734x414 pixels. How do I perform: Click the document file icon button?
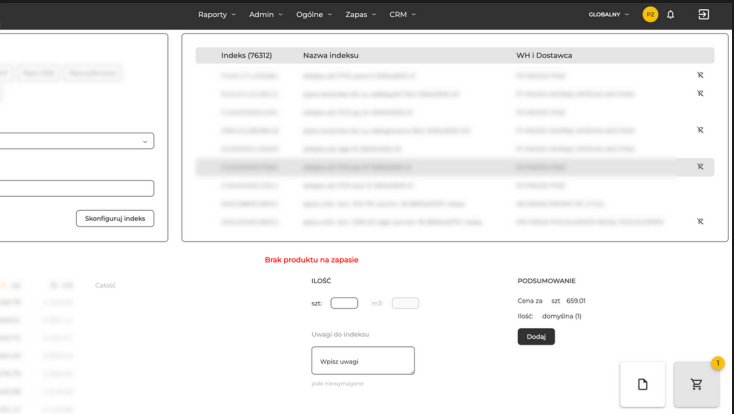pos(643,384)
